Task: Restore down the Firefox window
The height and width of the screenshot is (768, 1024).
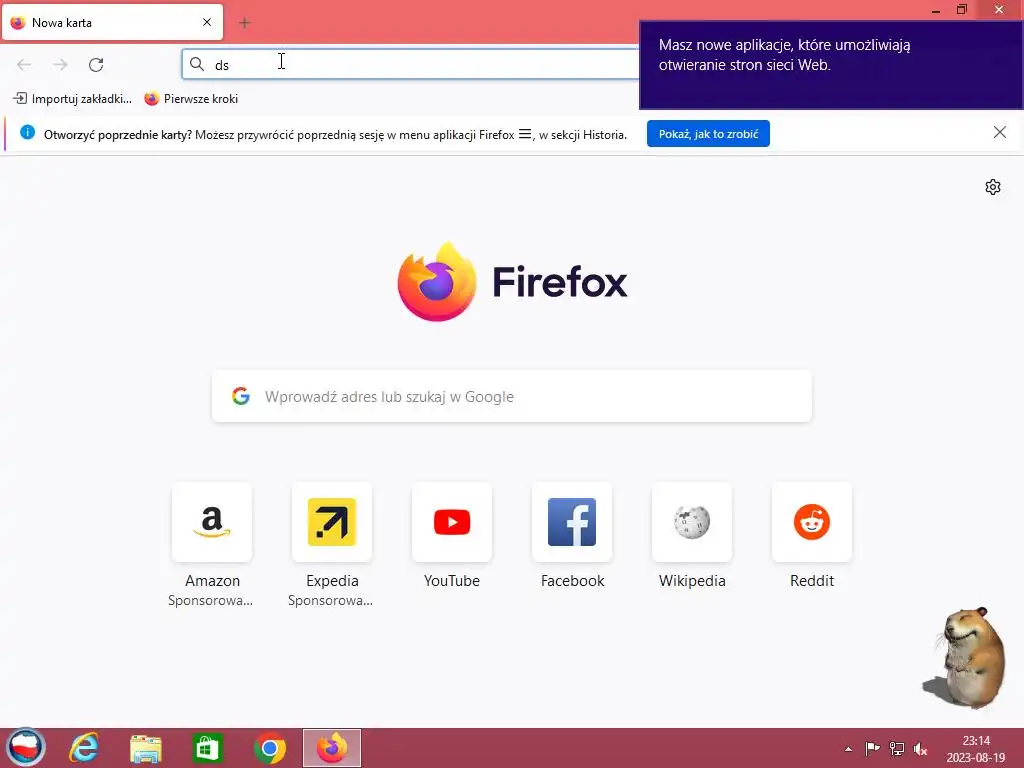Action: (x=962, y=9)
